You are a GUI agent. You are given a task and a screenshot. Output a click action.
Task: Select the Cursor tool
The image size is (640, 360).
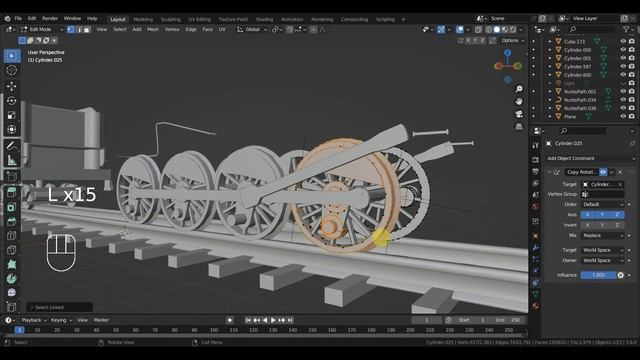click(11, 70)
